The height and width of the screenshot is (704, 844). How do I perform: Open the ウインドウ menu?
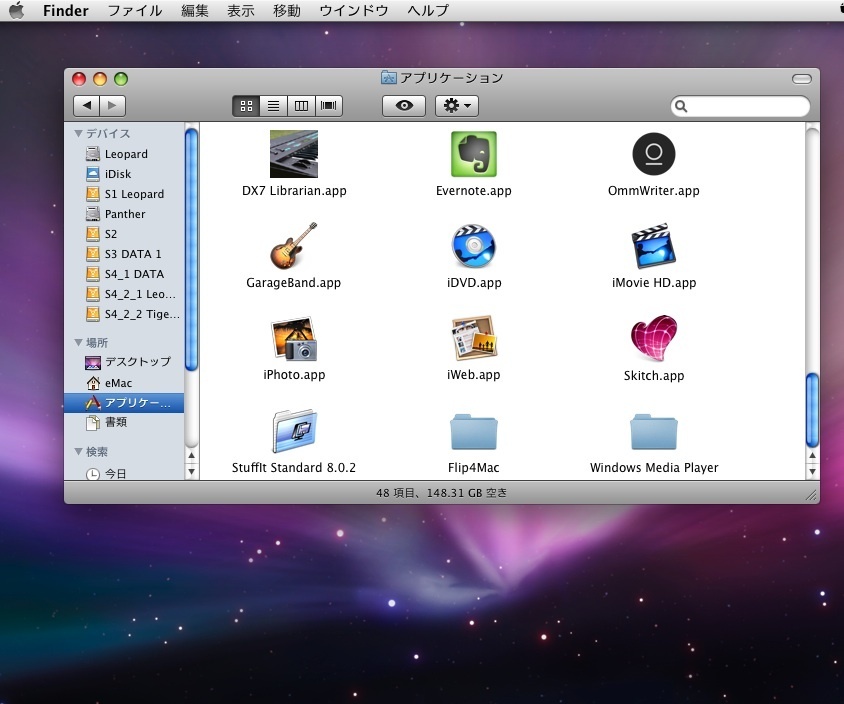(x=354, y=11)
